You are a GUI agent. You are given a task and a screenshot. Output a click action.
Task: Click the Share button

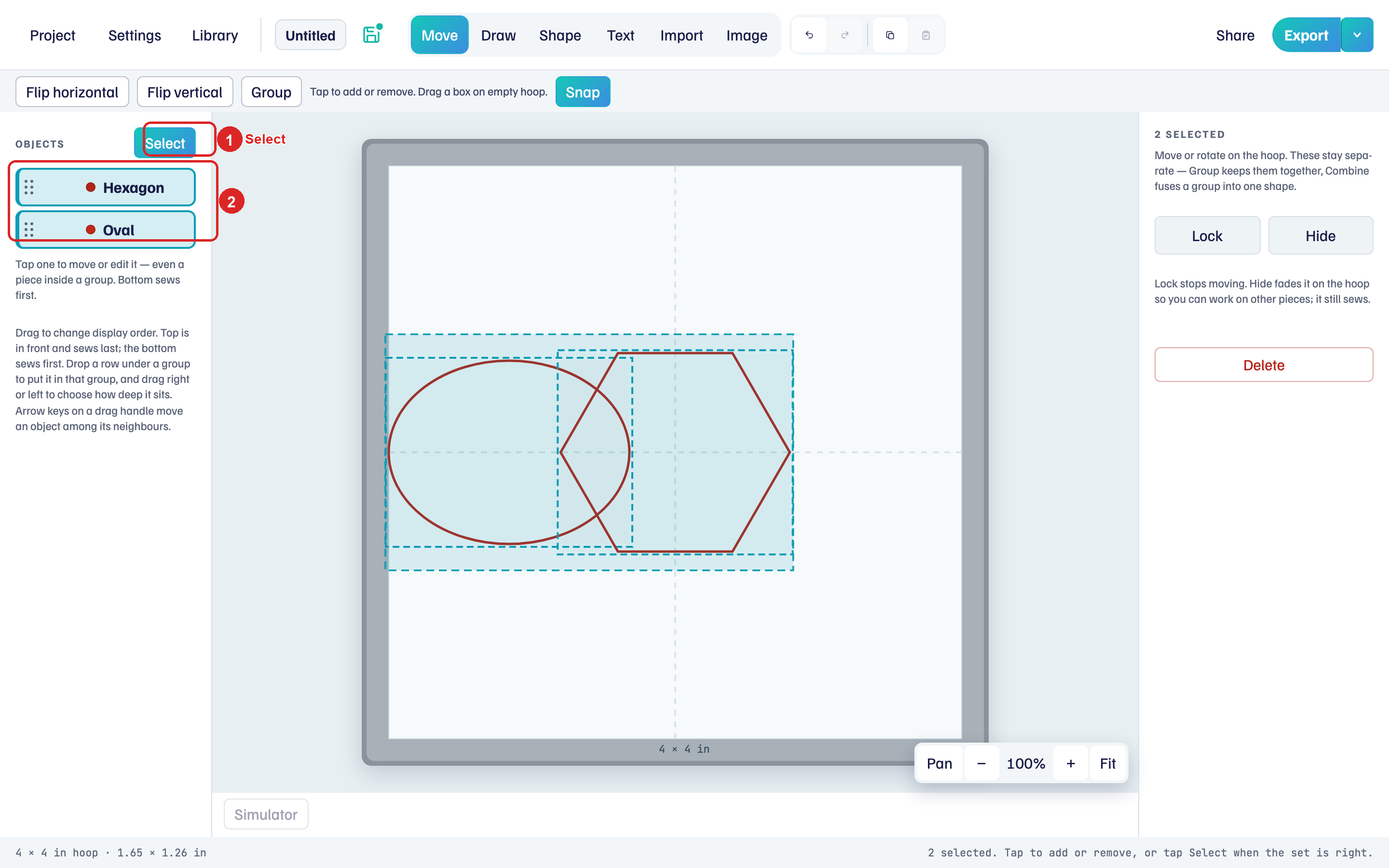click(x=1235, y=35)
